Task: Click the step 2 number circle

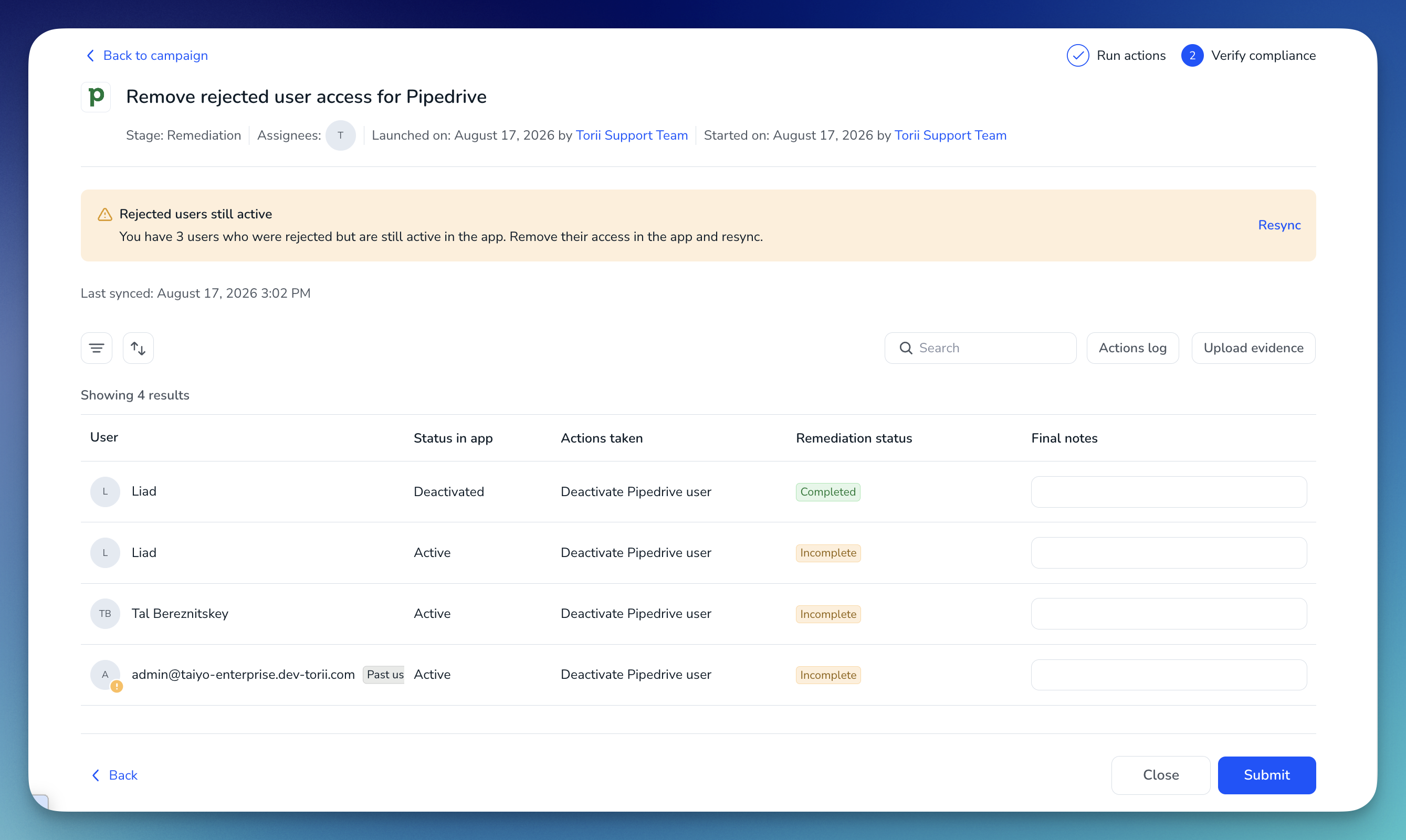Action: click(x=1192, y=56)
